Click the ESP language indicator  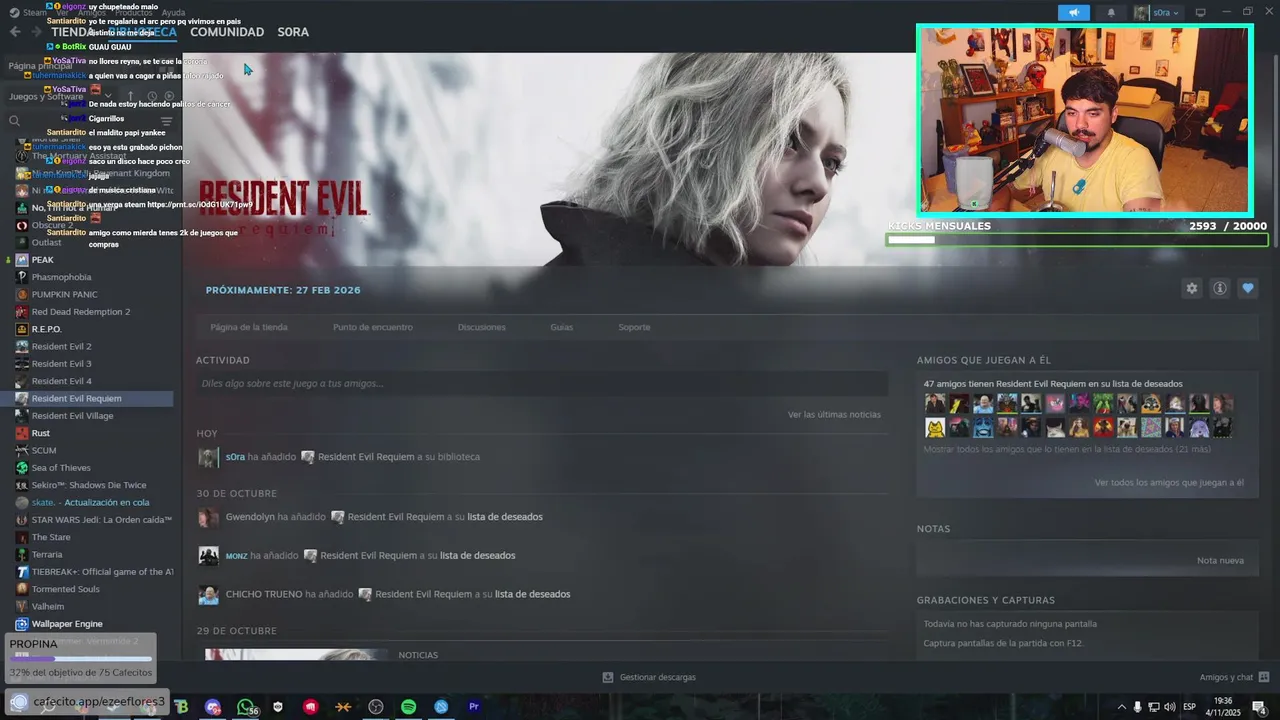pos(1190,707)
